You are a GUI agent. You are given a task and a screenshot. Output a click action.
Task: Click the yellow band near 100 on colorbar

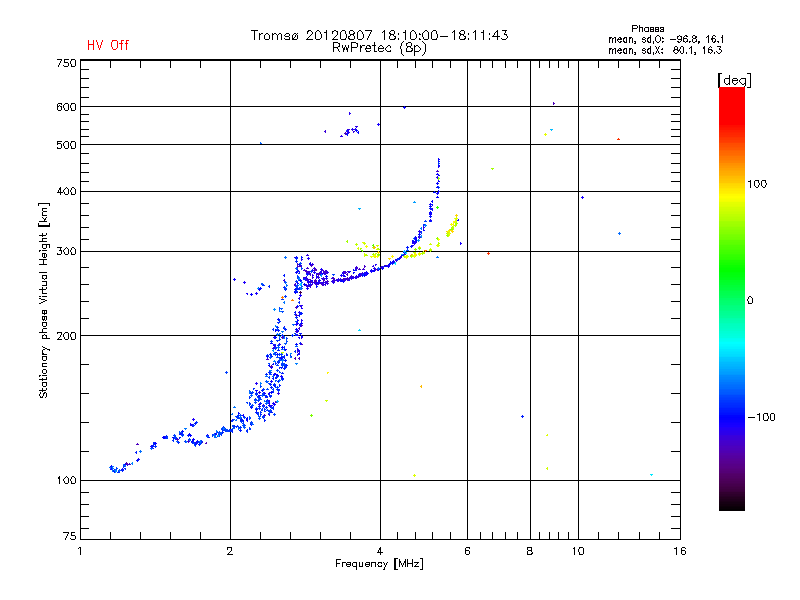tap(732, 194)
